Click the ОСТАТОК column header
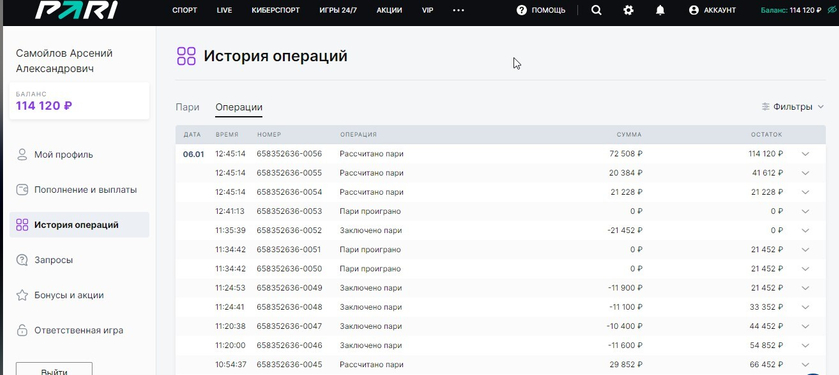839x375 pixels. 766,135
